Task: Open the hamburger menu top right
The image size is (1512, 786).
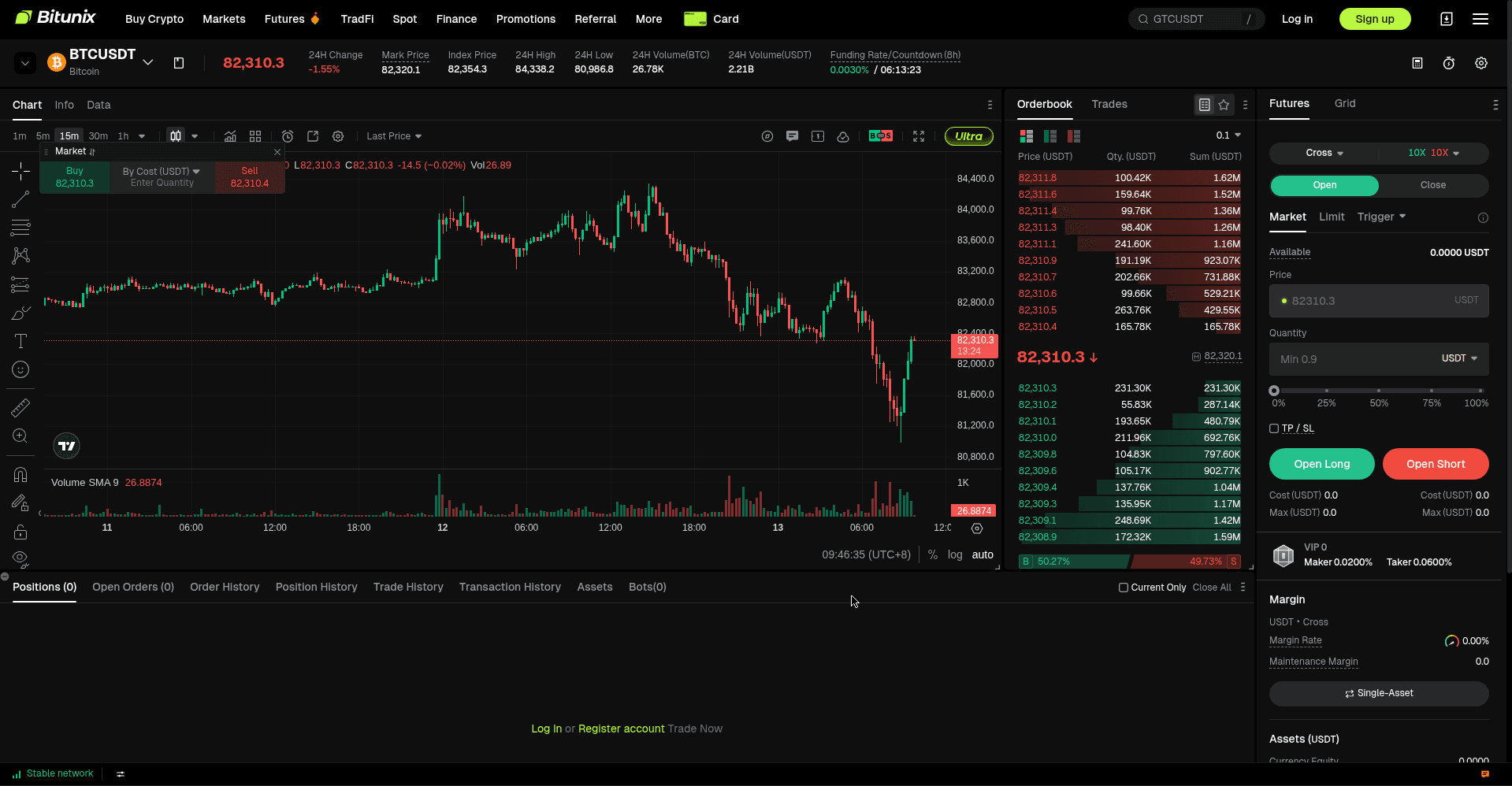Action: point(1480,19)
